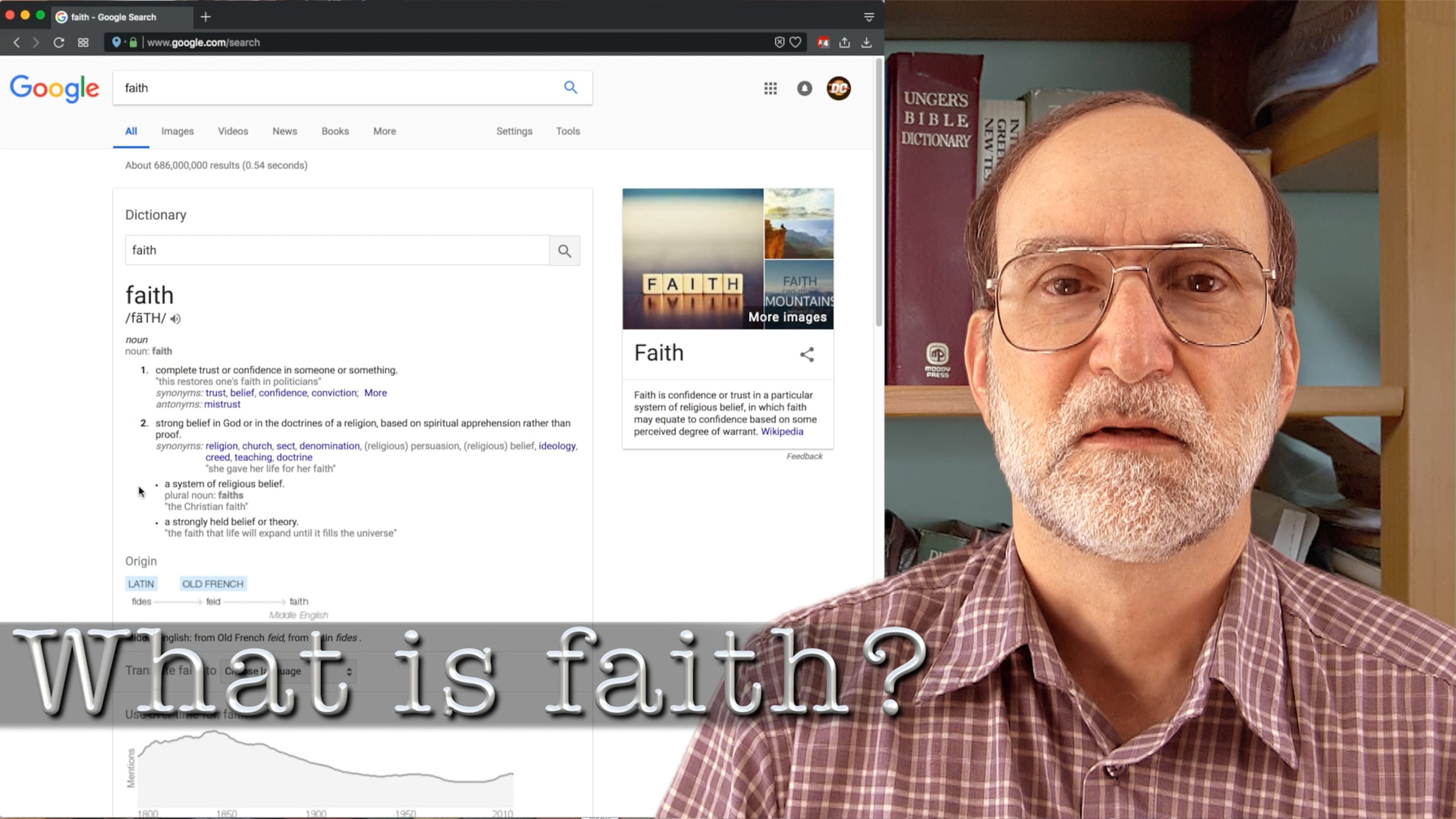This screenshot has height=819, width=1456.
Task: Click the More images thumbnail
Action: click(x=799, y=295)
